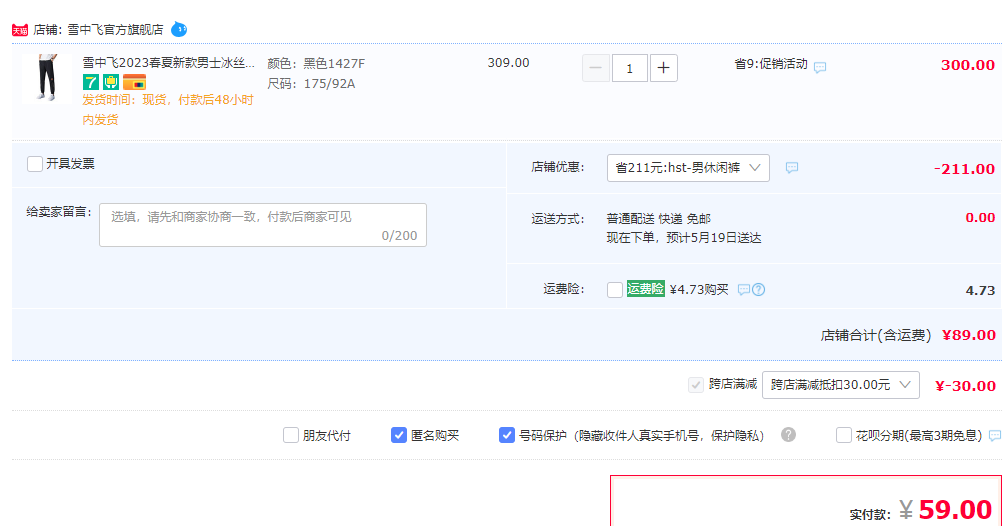Click the unit price 309.00
Screen dimensions: 1003x526
(x=509, y=63)
